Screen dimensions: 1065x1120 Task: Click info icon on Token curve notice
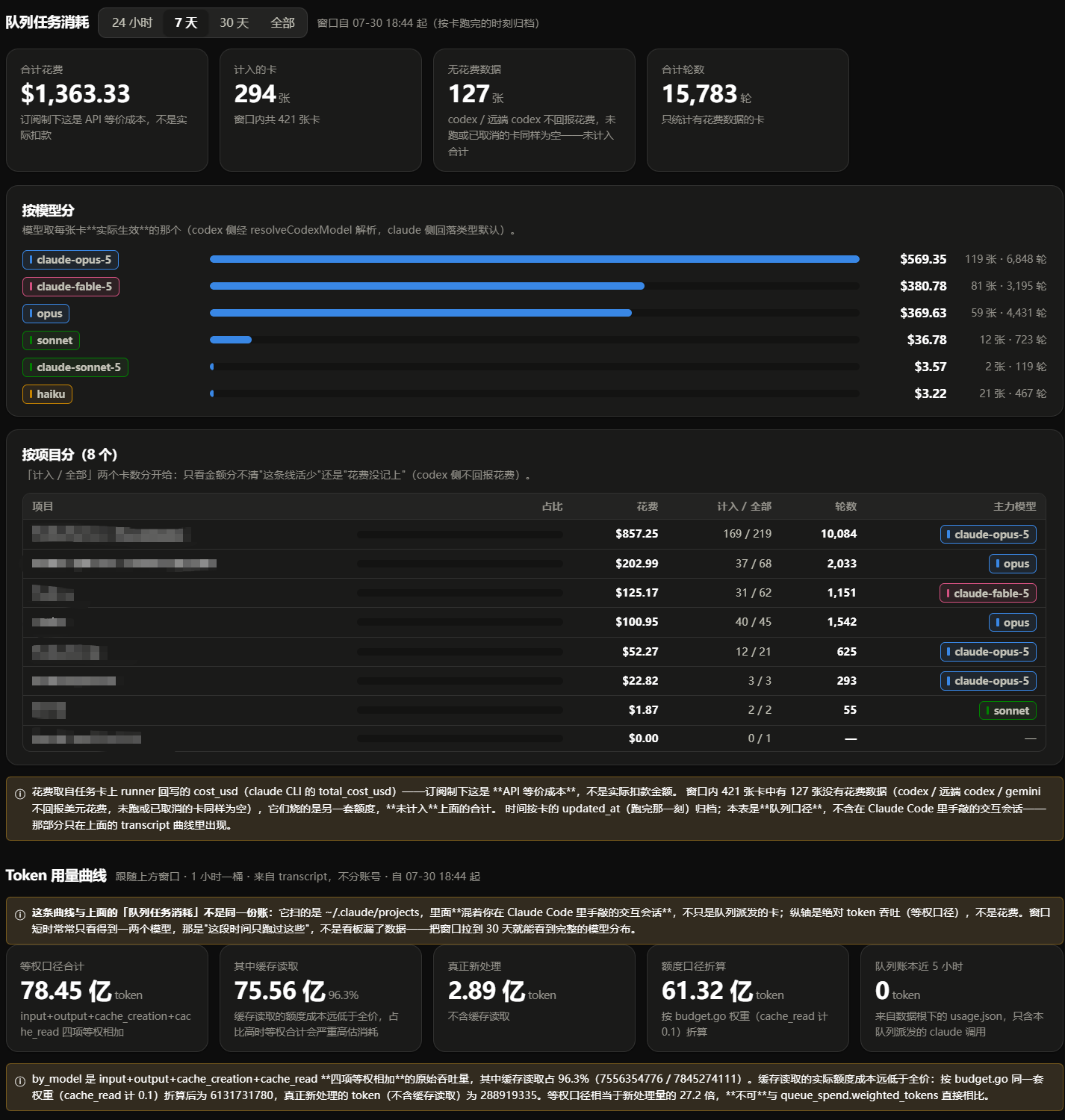tap(20, 914)
